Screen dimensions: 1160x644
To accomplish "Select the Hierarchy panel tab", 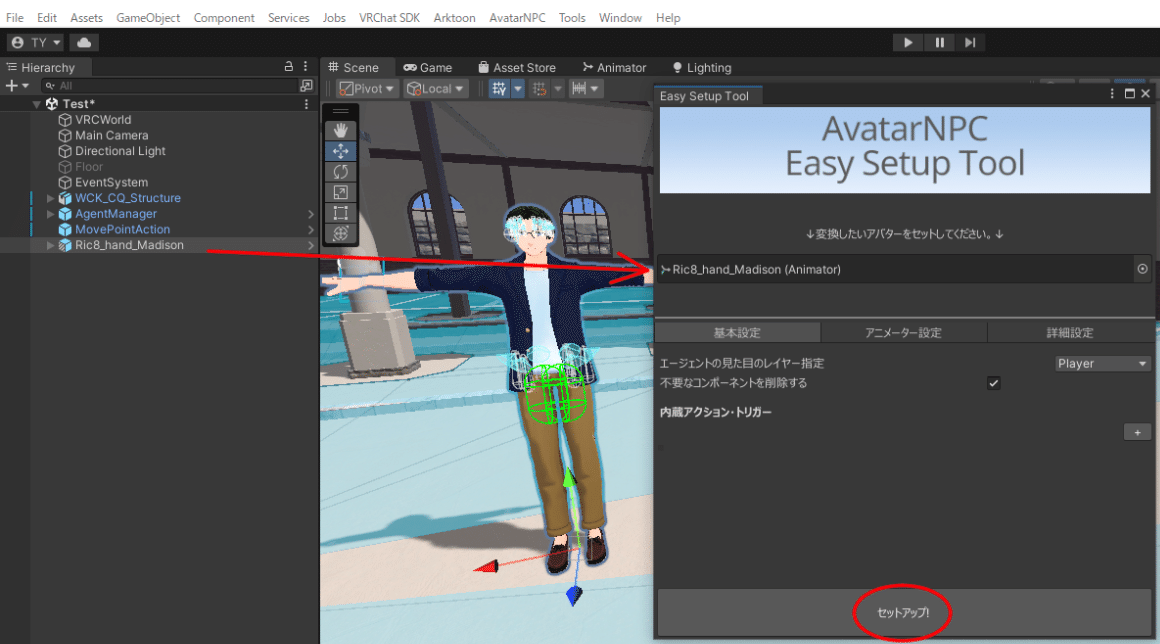I will (41, 67).
